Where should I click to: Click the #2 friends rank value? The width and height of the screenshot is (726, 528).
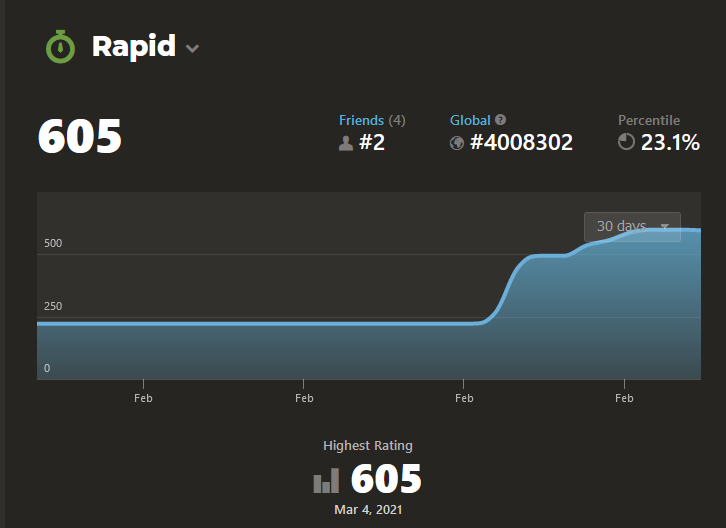pos(372,142)
